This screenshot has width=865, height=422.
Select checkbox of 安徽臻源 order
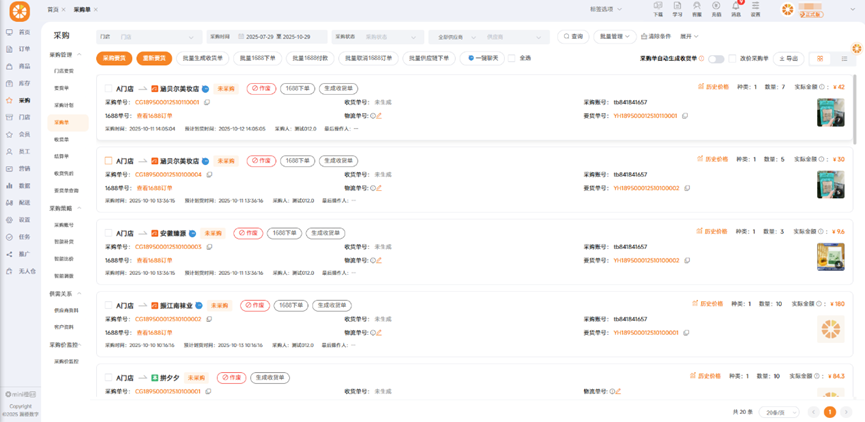pyautogui.click(x=108, y=233)
